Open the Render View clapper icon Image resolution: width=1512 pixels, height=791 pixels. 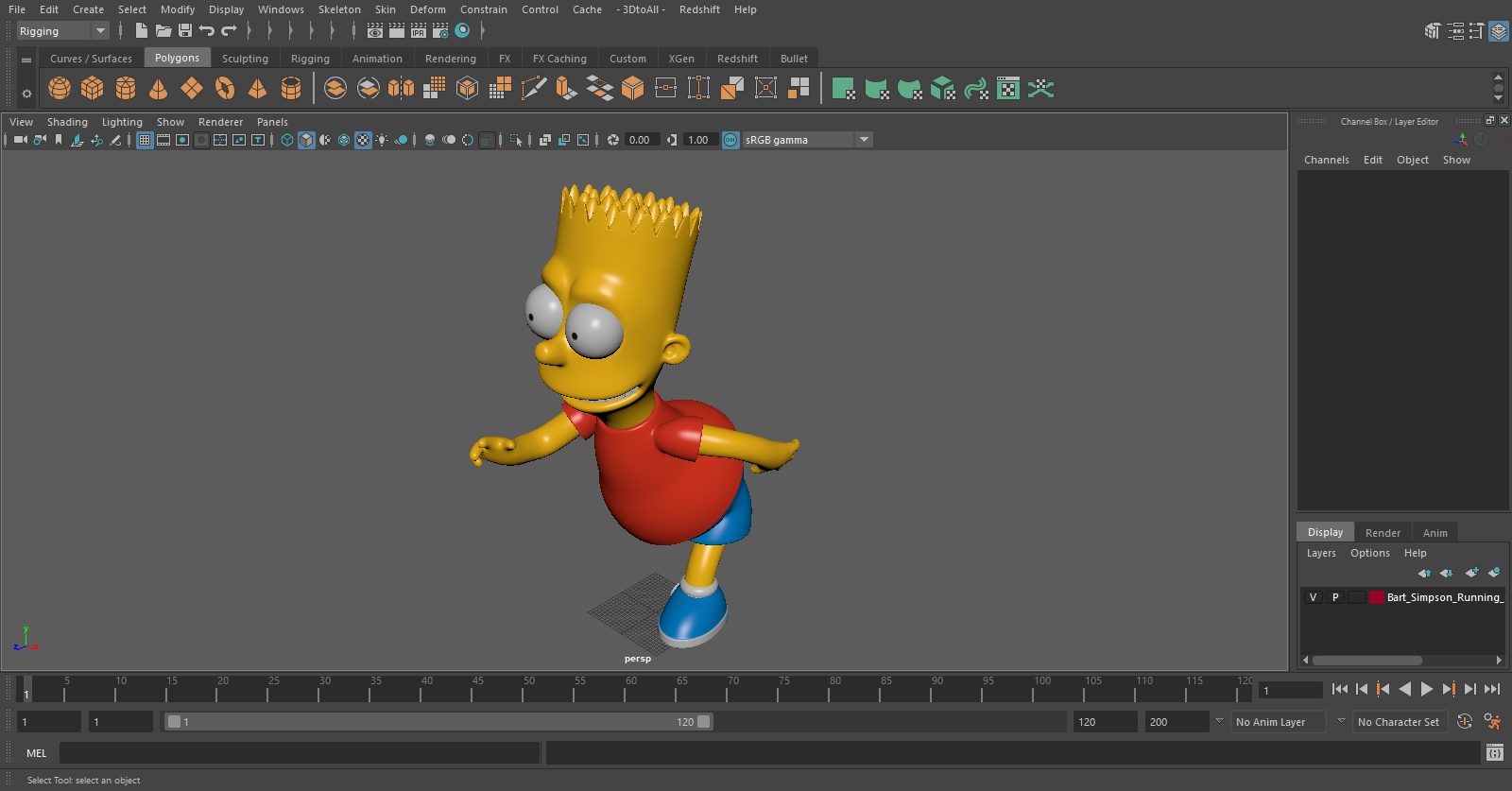point(375,31)
